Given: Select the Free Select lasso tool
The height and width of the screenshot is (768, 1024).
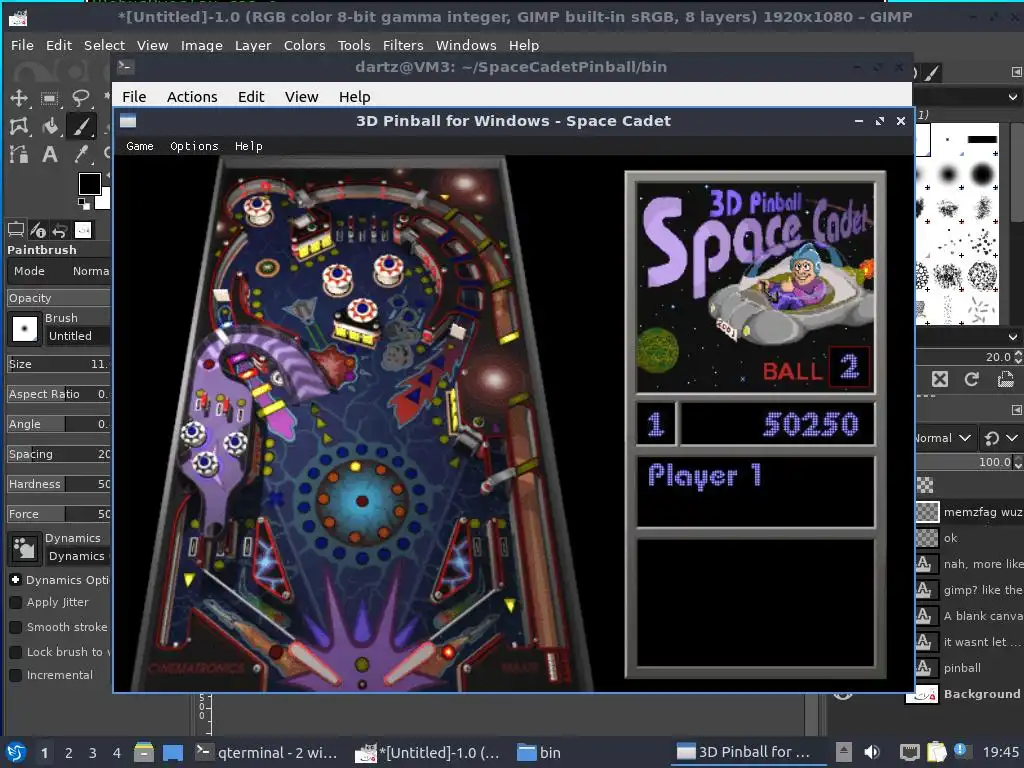Looking at the screenshot, I should click(x=80, y=99).
